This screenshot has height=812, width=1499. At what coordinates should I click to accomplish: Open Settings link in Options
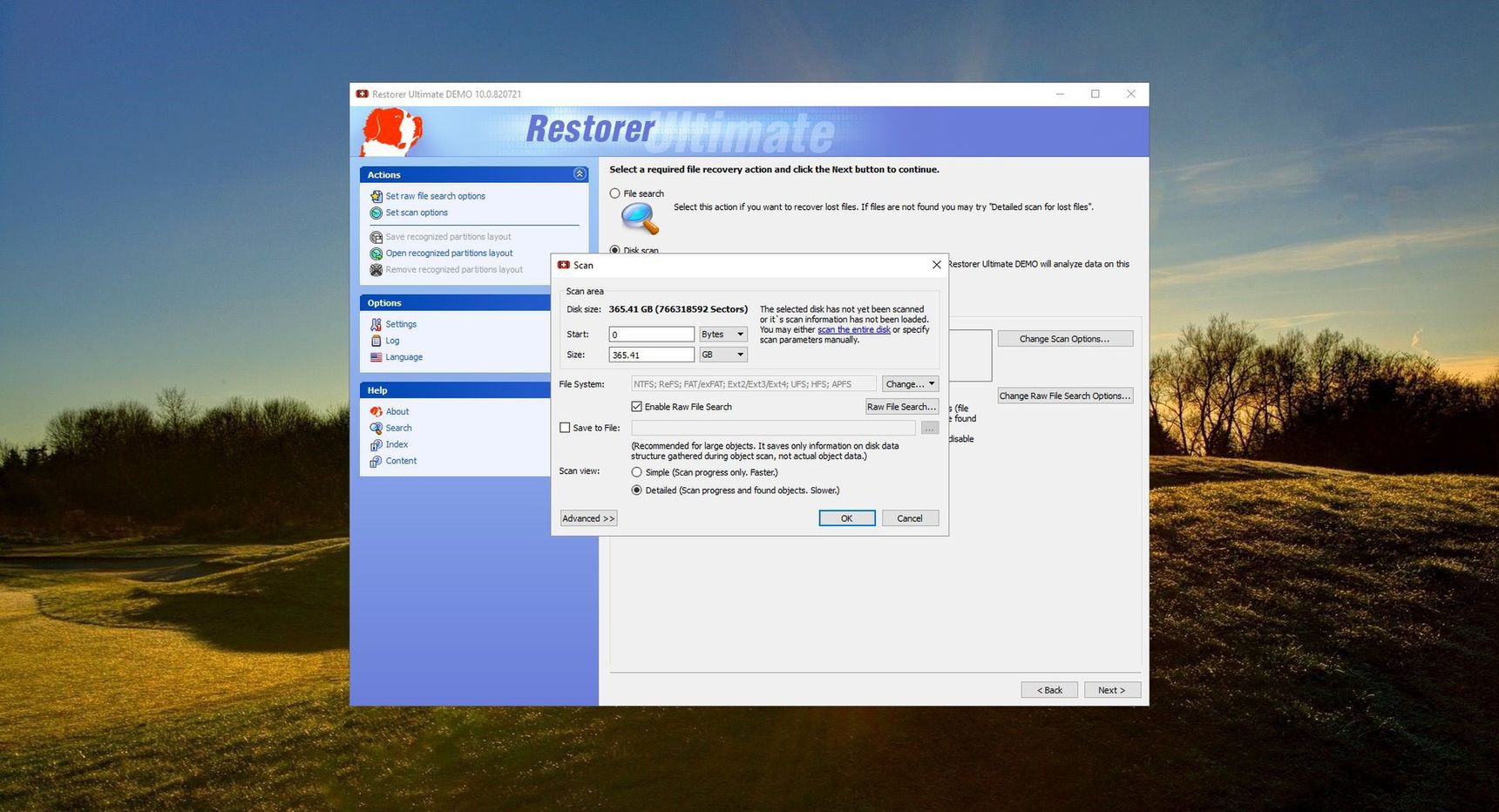[x=401, y=324]
